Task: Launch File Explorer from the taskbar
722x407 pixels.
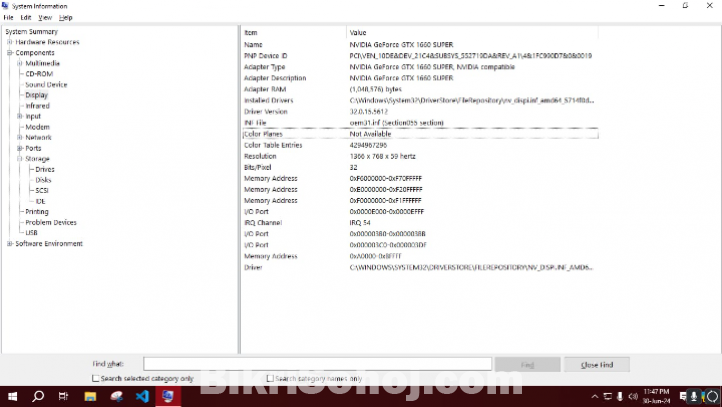Action: point(90,396)
